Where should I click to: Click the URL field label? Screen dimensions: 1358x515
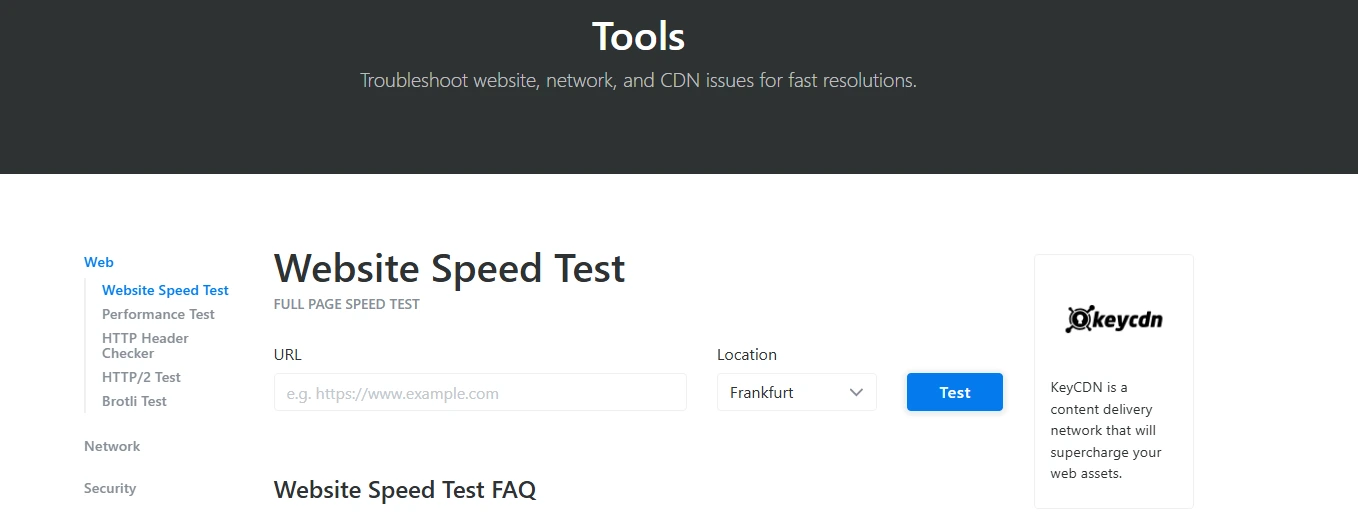287,354
